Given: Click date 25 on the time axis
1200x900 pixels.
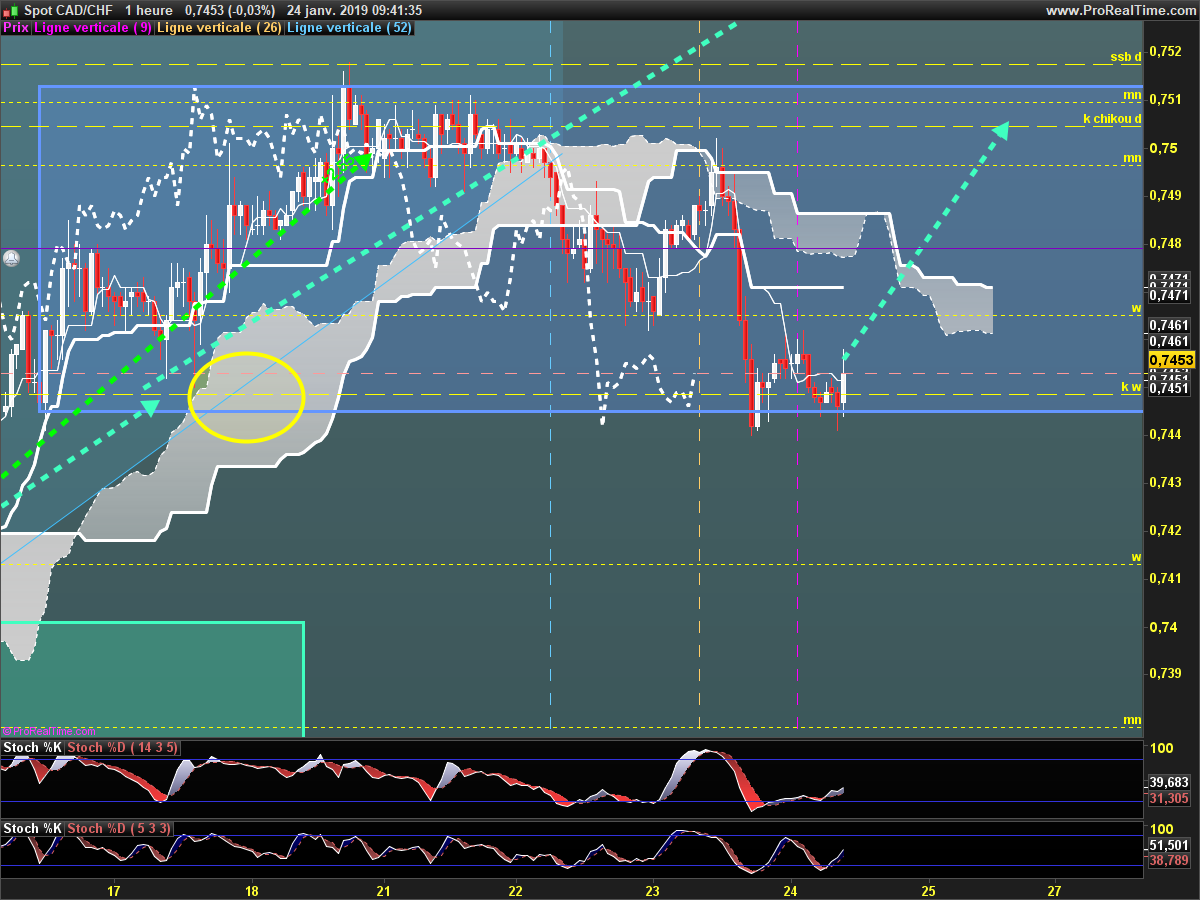Looking at the screenshot, I should pos(928,890).
